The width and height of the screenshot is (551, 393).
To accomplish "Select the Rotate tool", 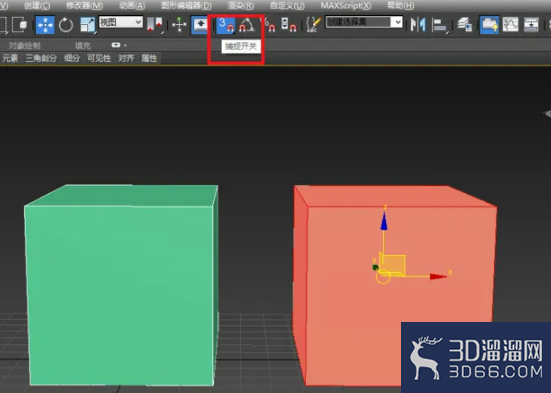I will point(66,25).
